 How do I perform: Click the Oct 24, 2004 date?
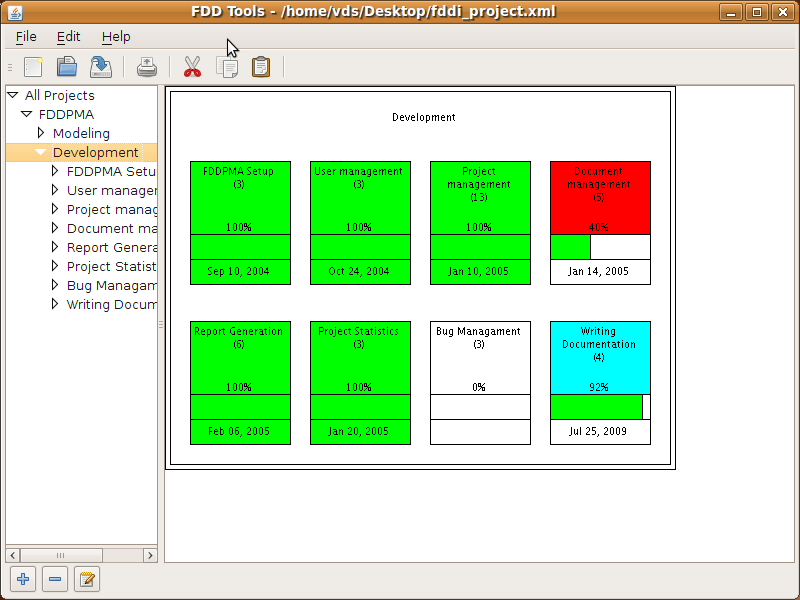[x=359, y=271]
